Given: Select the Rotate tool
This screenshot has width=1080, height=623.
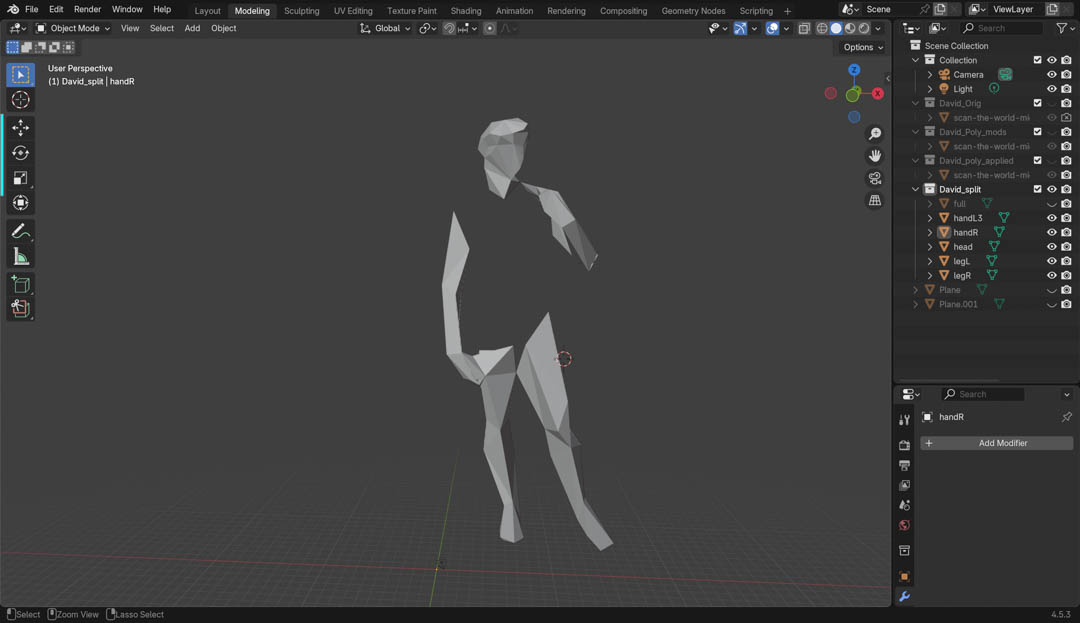Looking at the screenshot, I should tap(20, 153).
